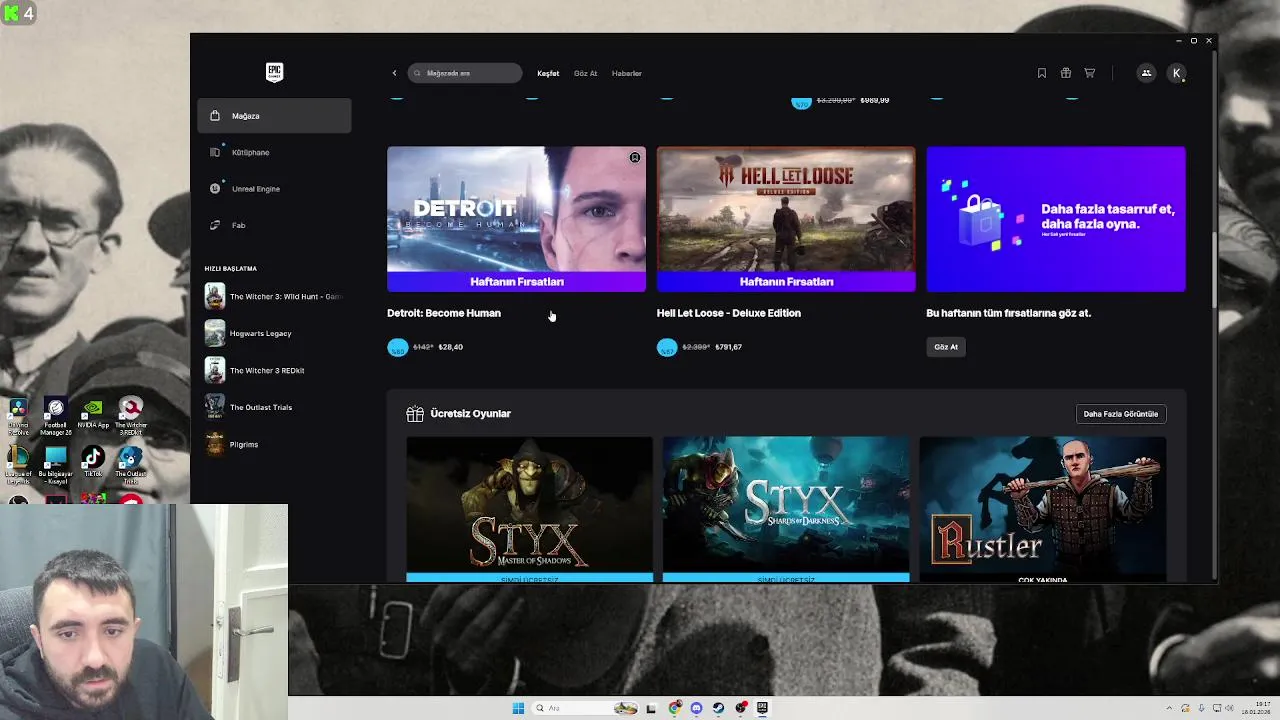Open the gift box icon in header
Viewport: 1280px width, 720px height.
[x=1065, y=73]
